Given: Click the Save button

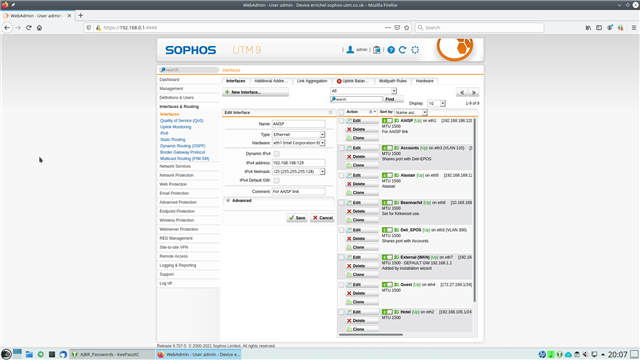Looking at the screenshot, I should (x=297, y=218).
